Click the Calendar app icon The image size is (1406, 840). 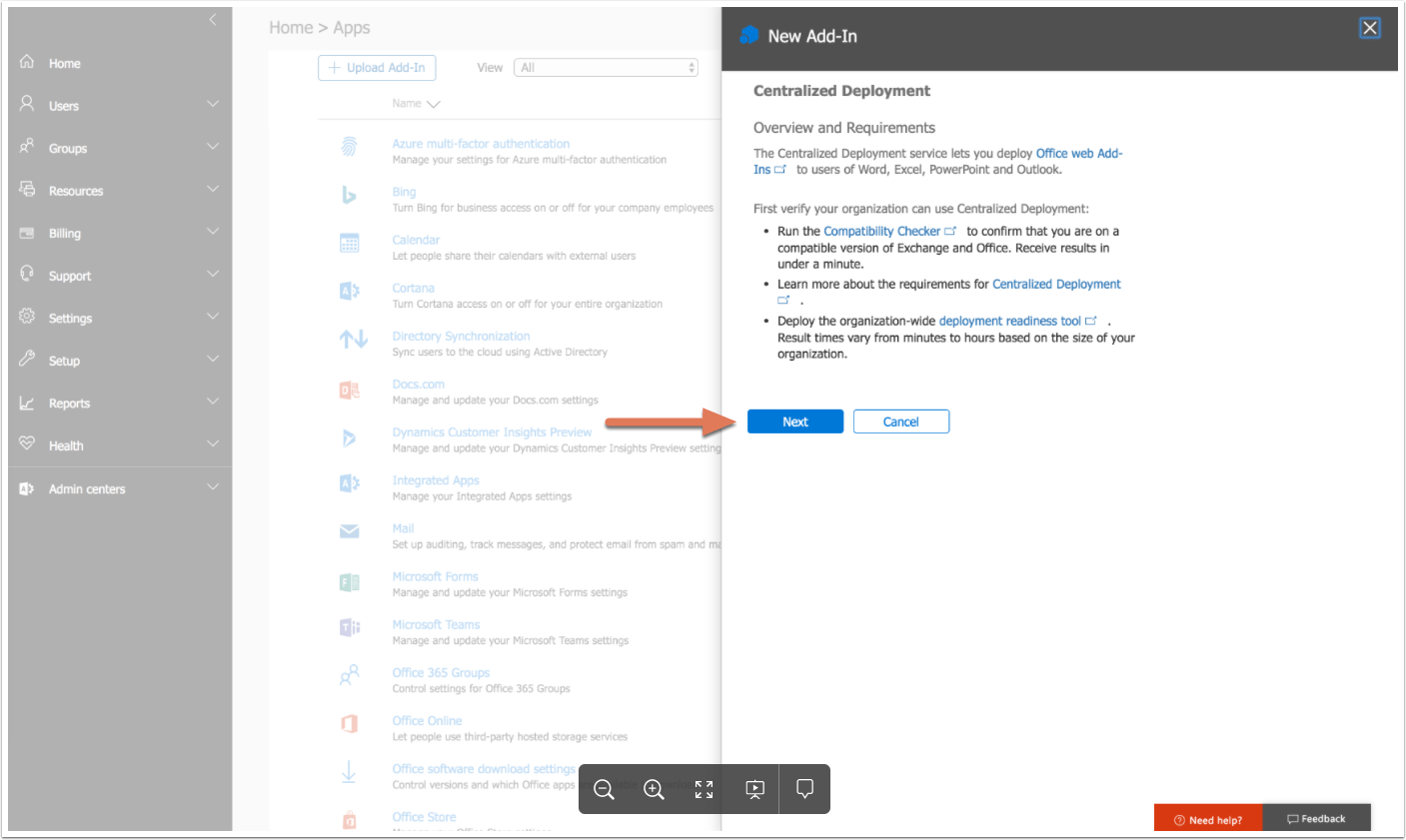[349, 243]
